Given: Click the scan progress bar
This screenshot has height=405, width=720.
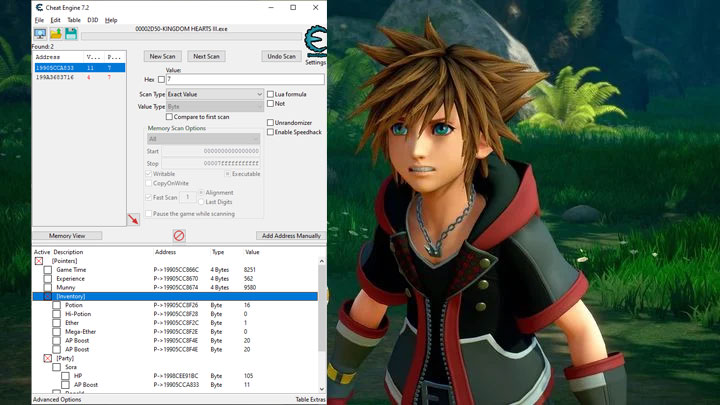Looking at the screenshot, I should pyautogui.click(x=191, y=36).
